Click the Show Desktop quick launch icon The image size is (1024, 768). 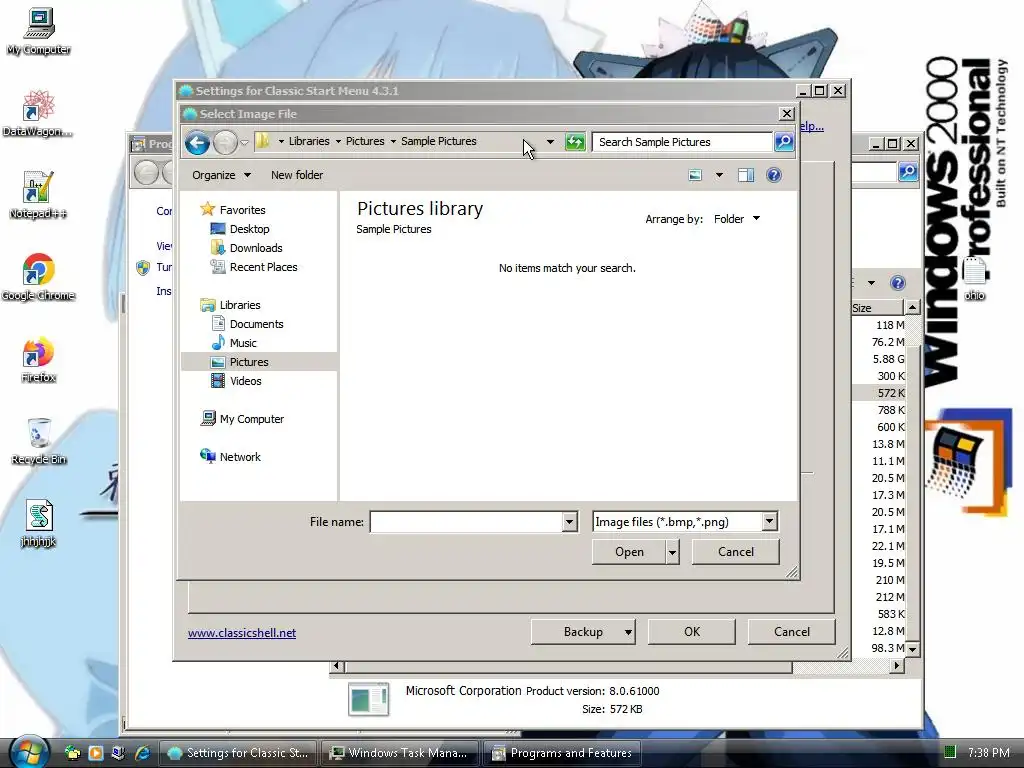119,753
